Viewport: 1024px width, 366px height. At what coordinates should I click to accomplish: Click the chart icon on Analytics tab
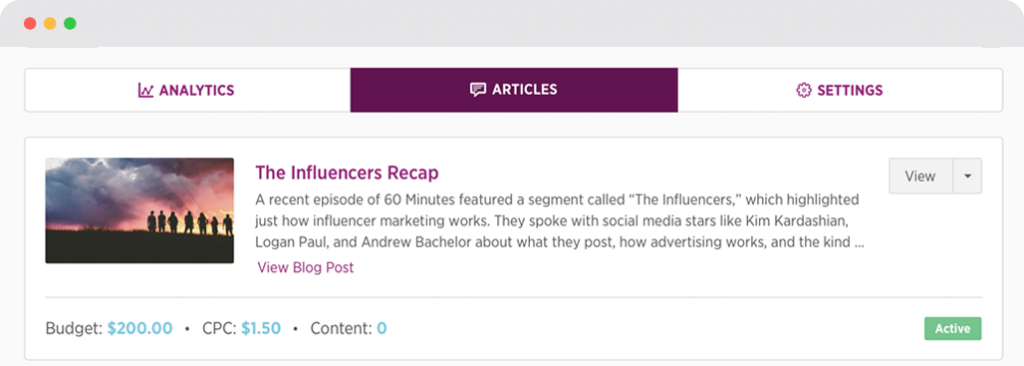pyautogui.click(x=145, y=90)
